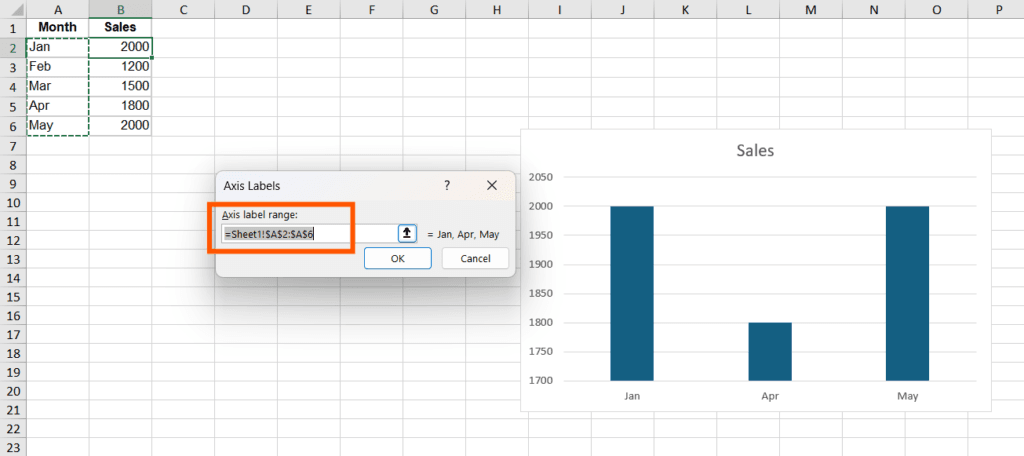The width and height of the screenshot is (1024, 456).
Task: Select column B header
Action: point(120,9)
